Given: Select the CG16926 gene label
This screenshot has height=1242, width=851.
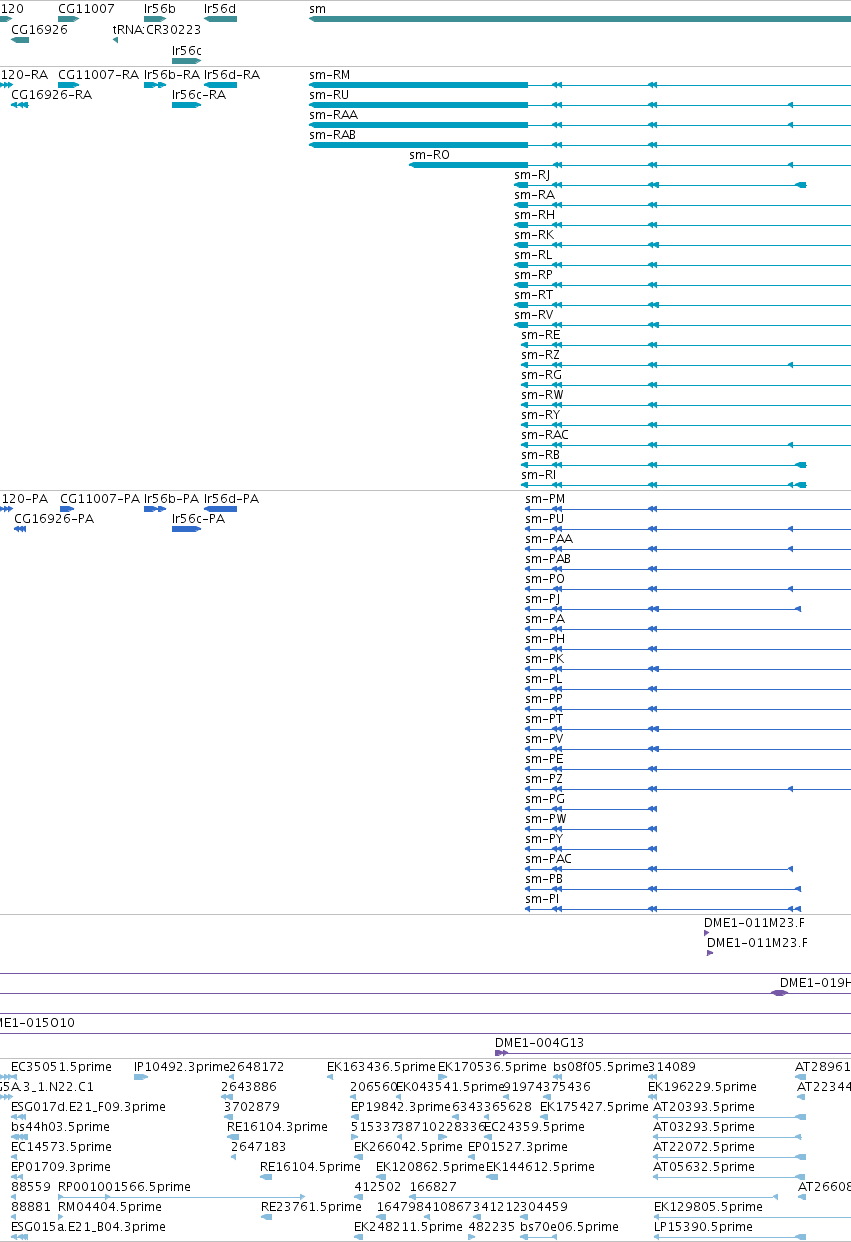Looking at the screenshot, I should coord(39,30).
